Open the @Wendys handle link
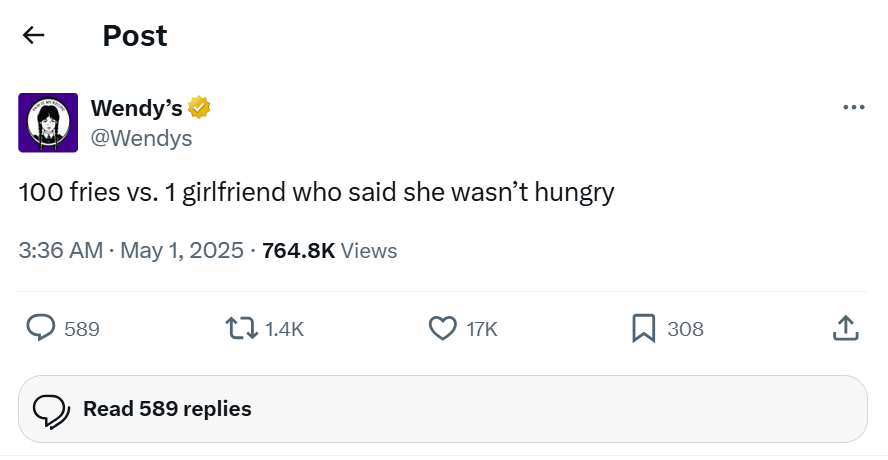 click(x=141, y=139)
